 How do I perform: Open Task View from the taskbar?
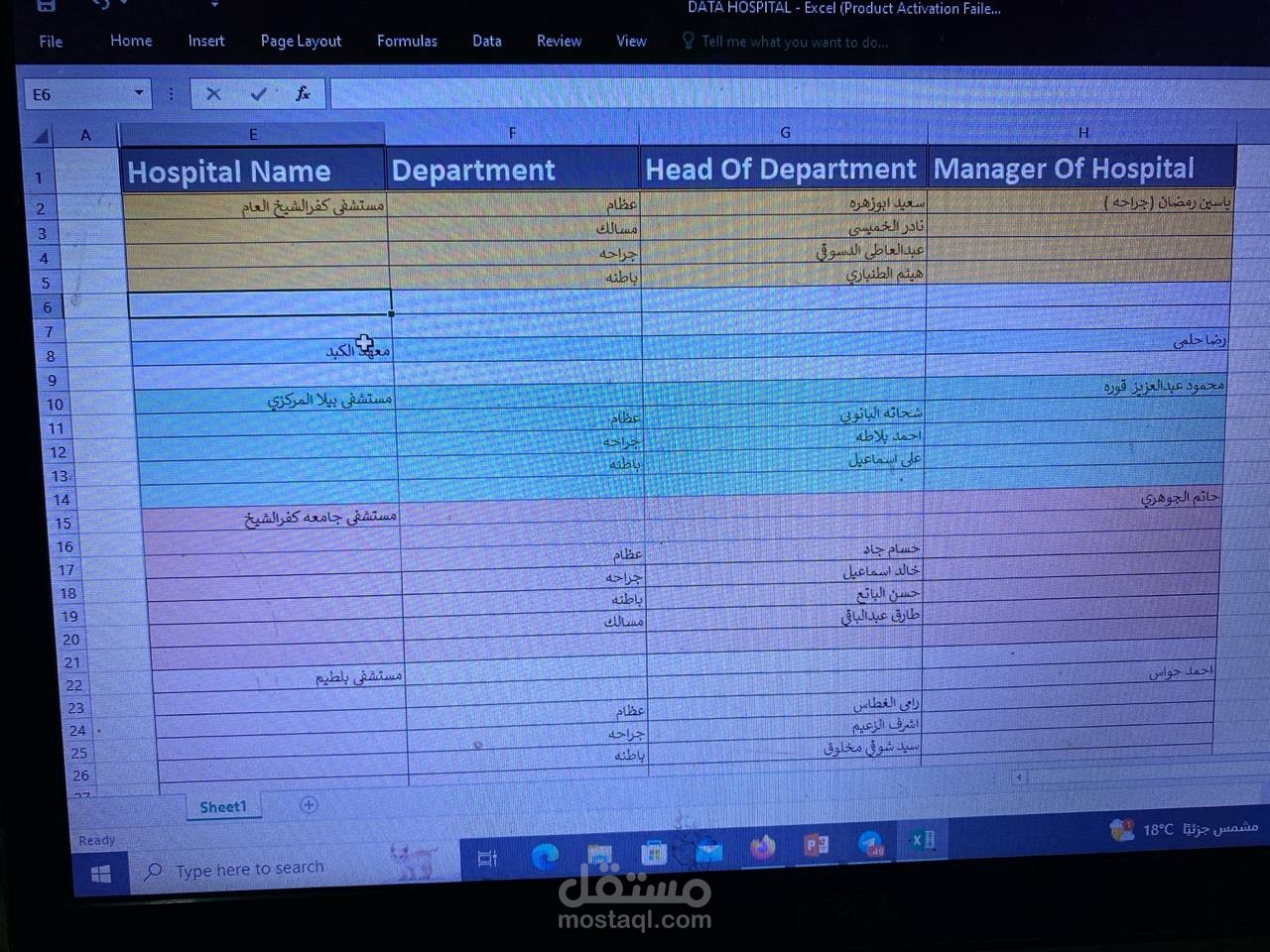pos(487,859)
